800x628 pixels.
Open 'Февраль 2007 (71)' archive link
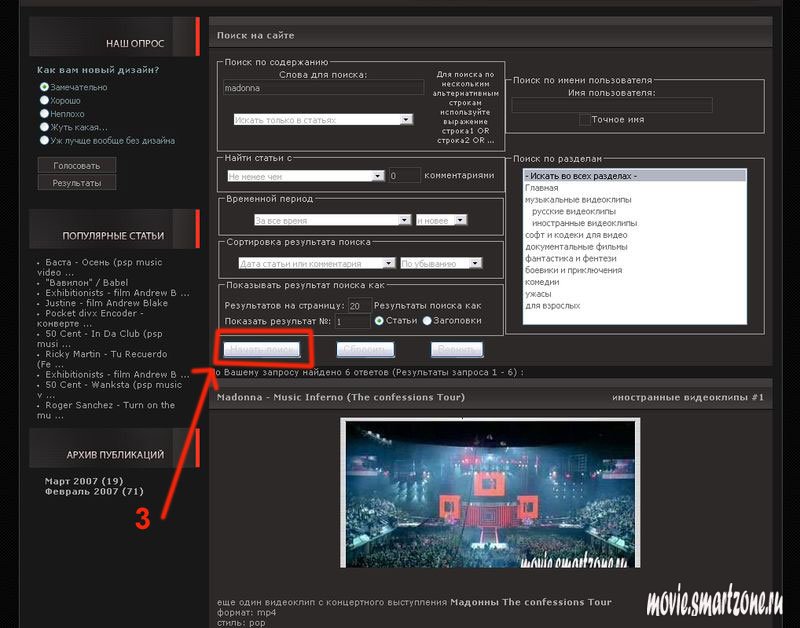tap(94, 491)
